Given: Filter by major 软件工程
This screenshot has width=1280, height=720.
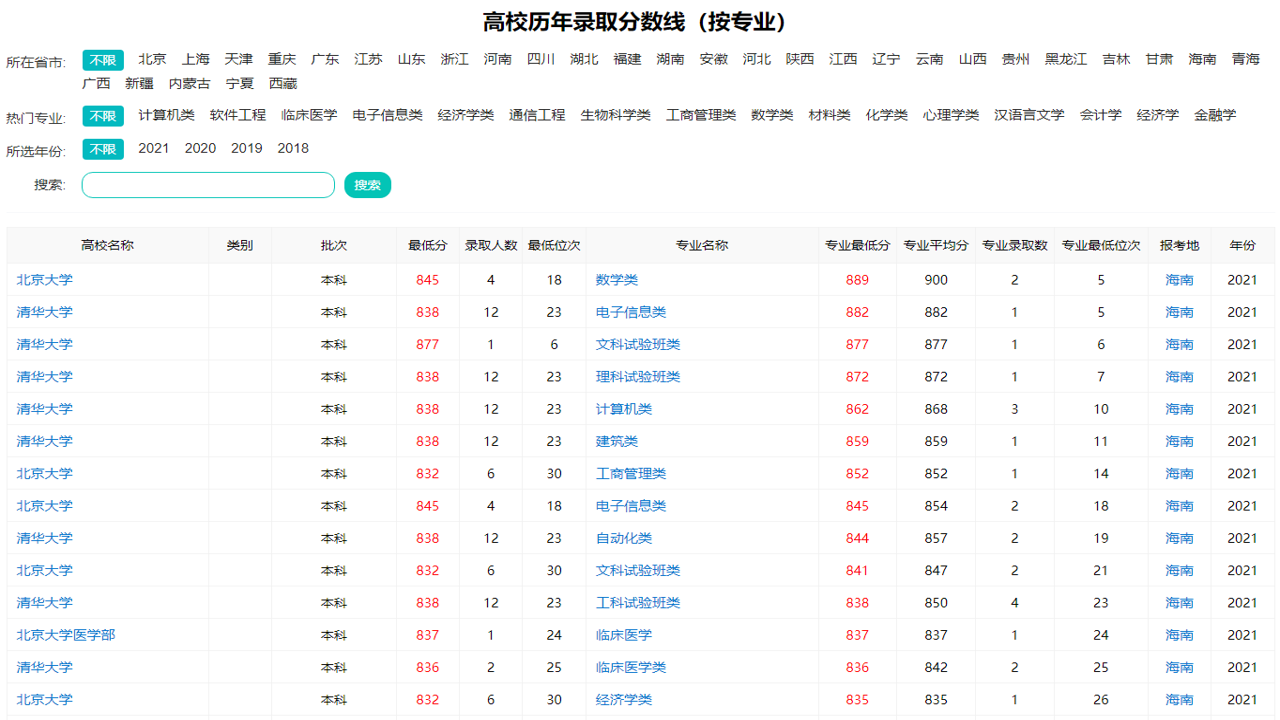Looking at the screenshot, I should [x=238, y=115].
